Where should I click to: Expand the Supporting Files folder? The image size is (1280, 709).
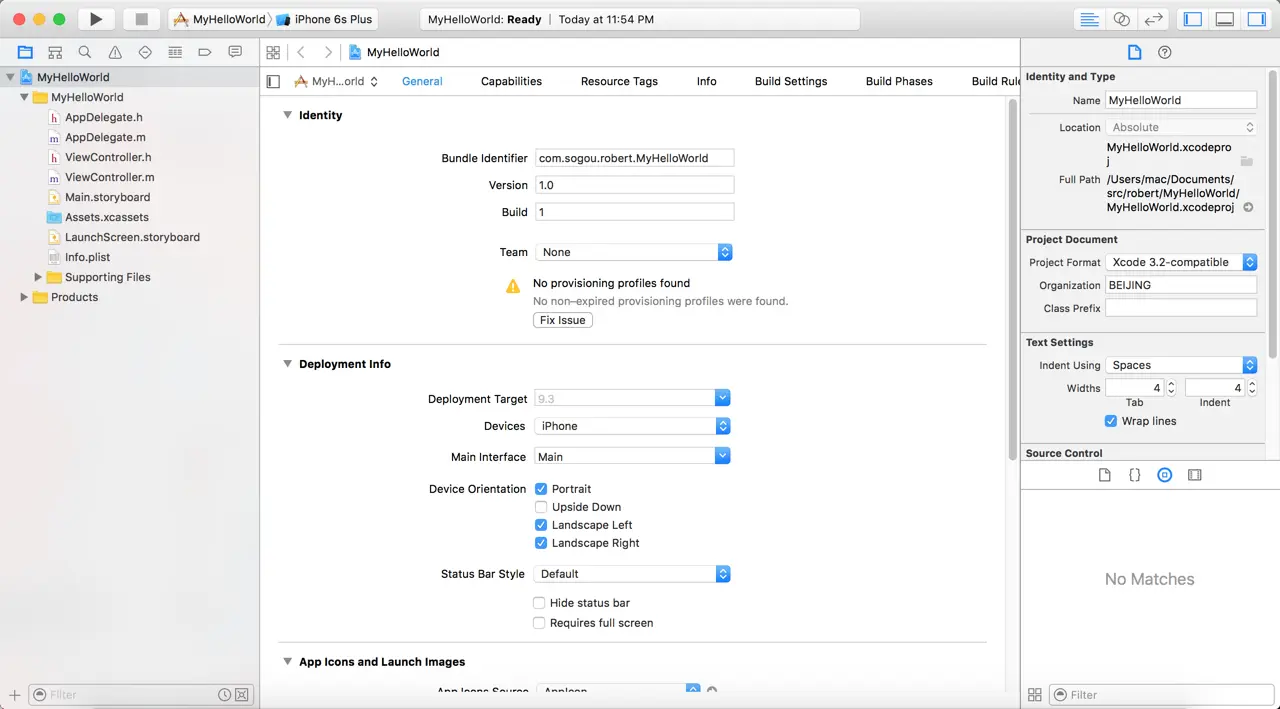click(x=39, y=277)
